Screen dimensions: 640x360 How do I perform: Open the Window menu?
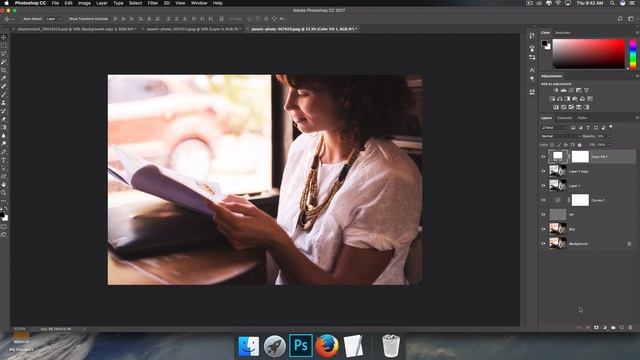click(199, 3)
